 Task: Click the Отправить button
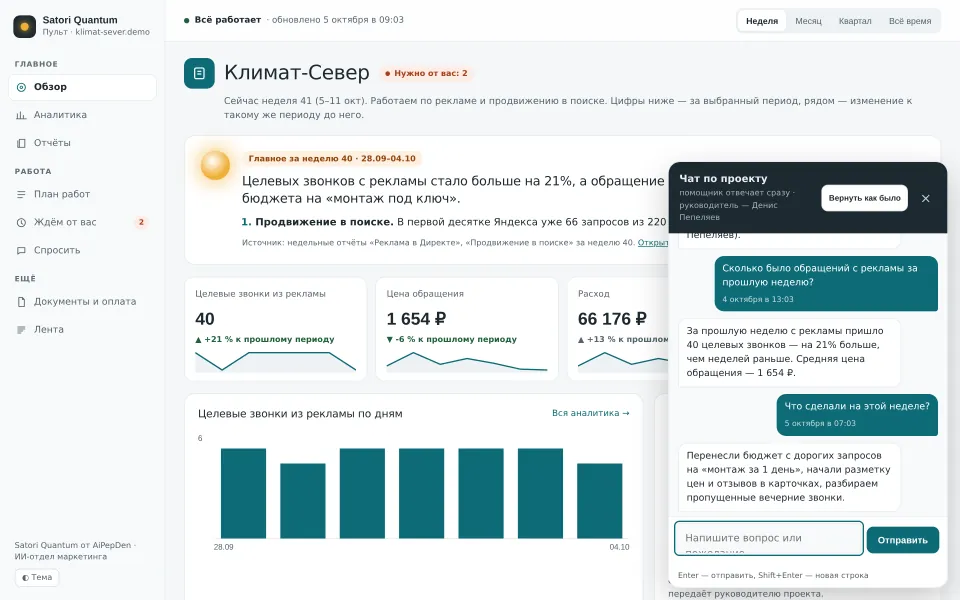pyautogui.click(x=902, y=540)
